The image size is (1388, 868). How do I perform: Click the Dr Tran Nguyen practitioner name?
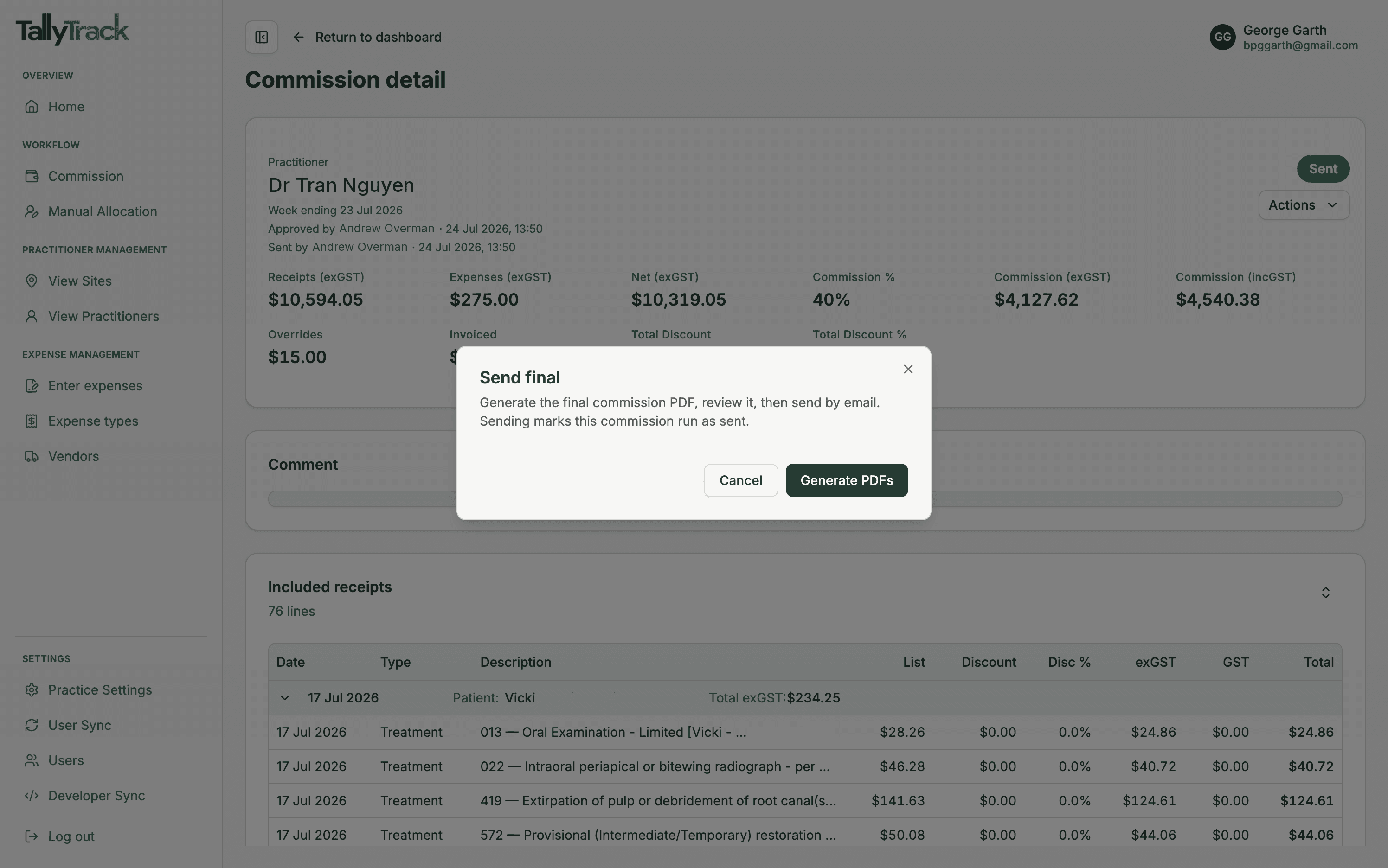pyautogui.click(x=341, y=185)
